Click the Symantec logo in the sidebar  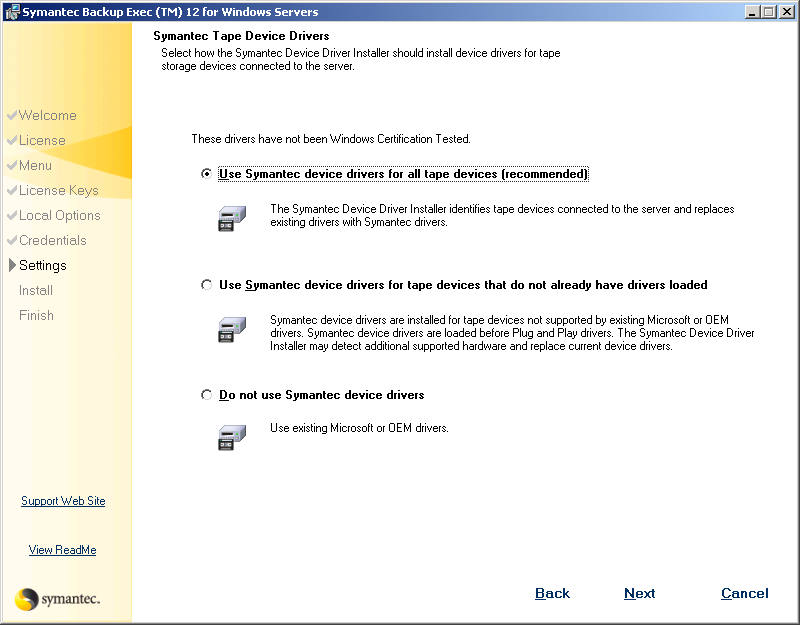[x=57, y=599]
